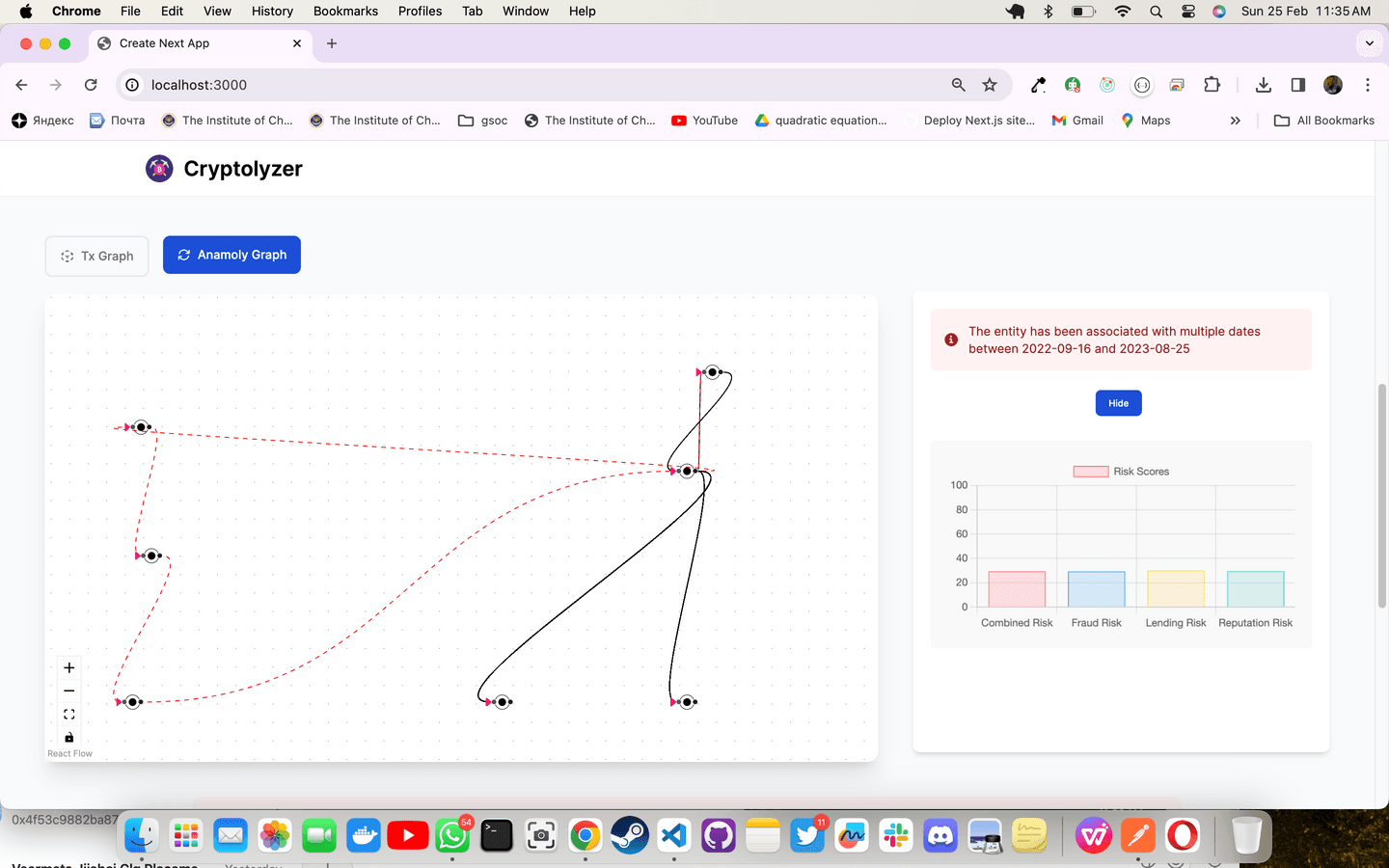Screen dimensions: 1389x868
Task: Click the React Flow attribution link
Action: (69, 754)
